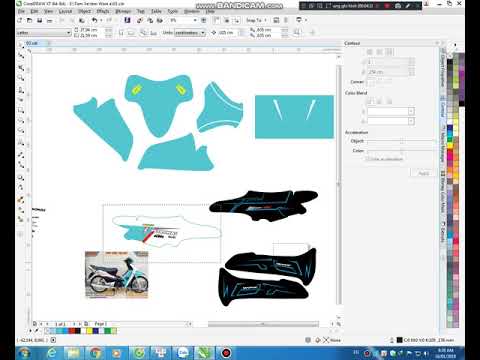Click the Apply button in Contour docker
The image size is (480, 360).
tap(423, 173)
